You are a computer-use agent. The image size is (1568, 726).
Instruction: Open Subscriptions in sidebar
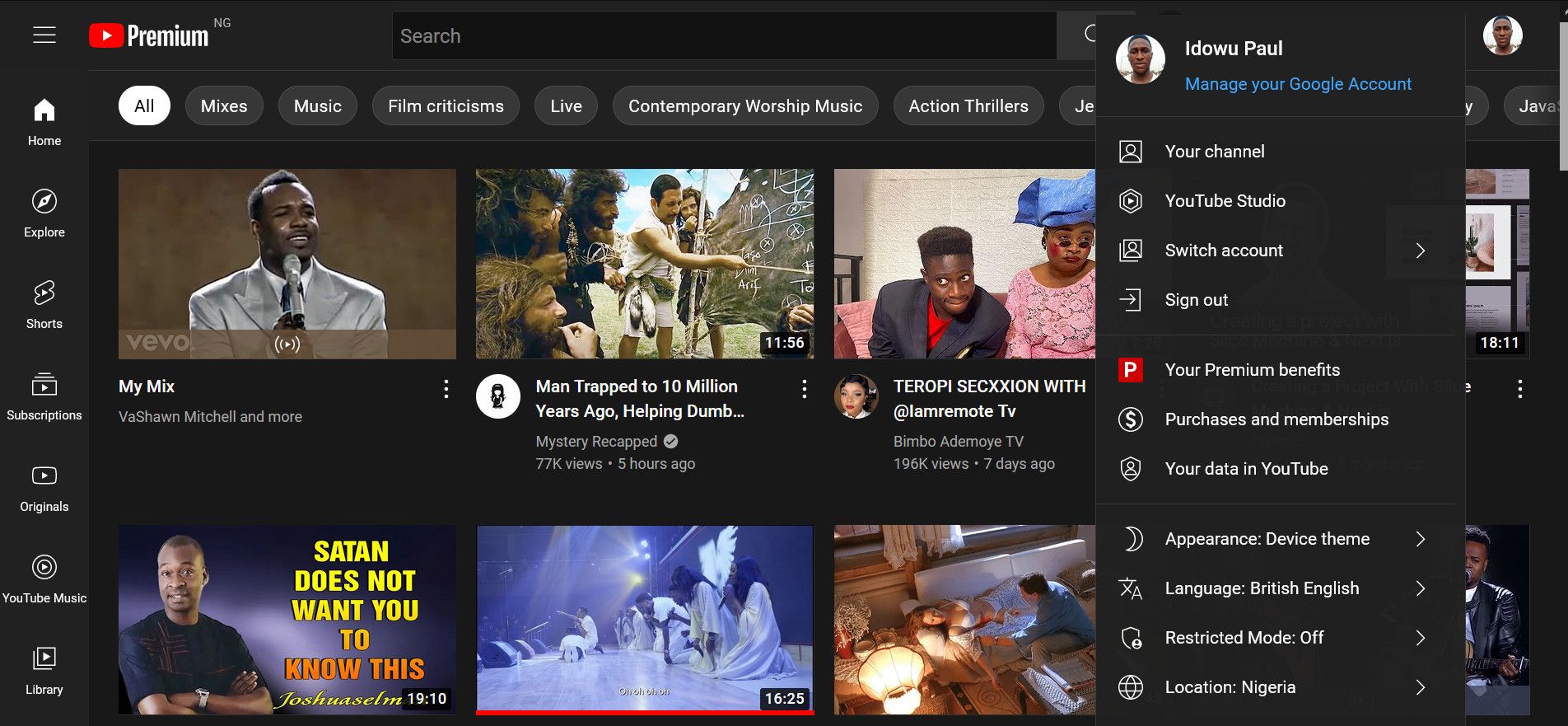(44, 396)
